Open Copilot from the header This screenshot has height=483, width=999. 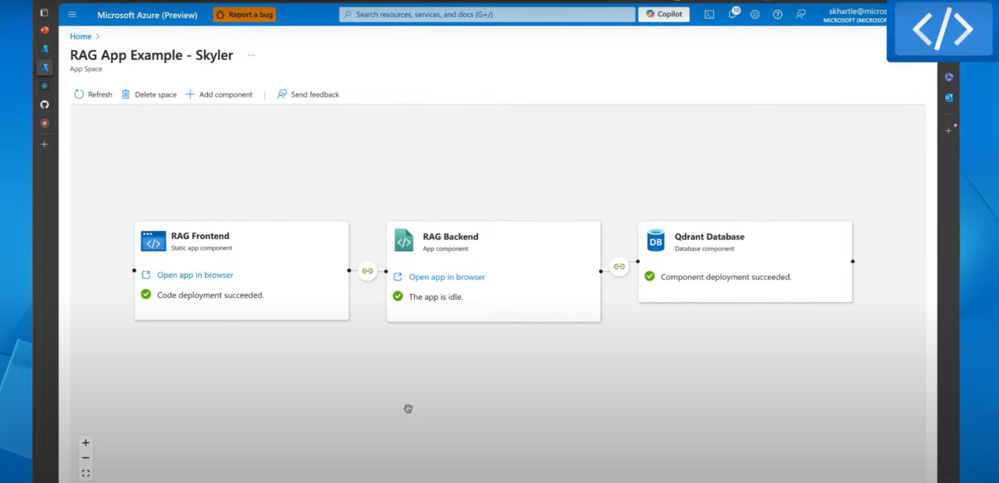[x=664, y=14]
